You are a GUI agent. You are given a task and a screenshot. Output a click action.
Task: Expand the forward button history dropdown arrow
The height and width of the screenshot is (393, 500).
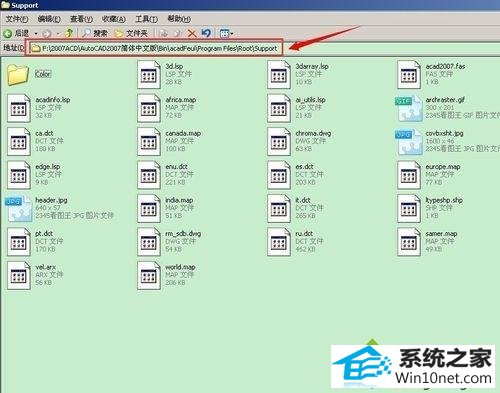(58, 33)
